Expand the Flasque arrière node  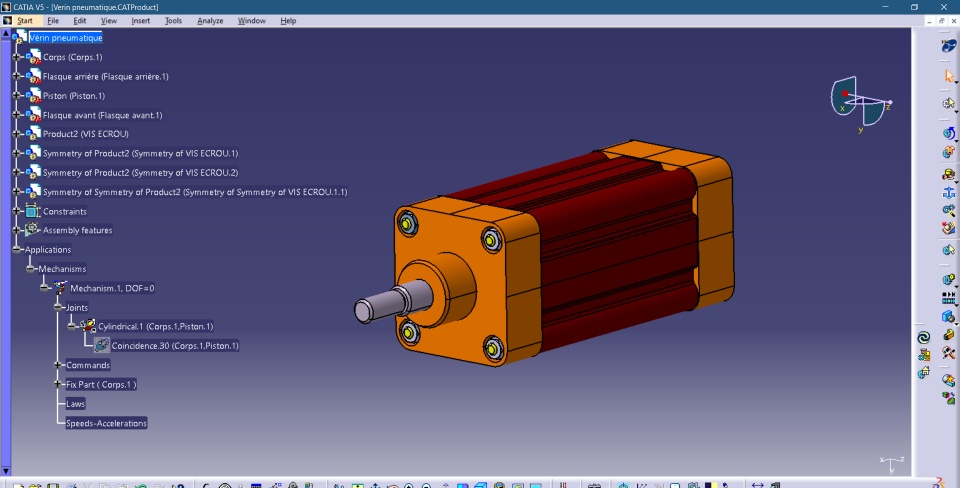pyautogui.click(x=17, y=77)
